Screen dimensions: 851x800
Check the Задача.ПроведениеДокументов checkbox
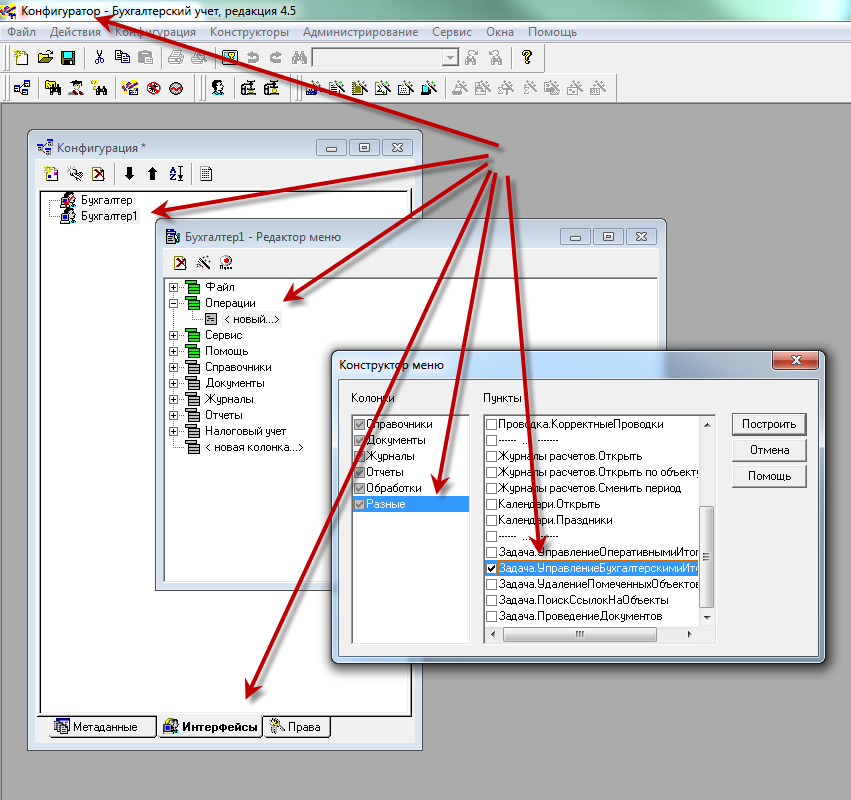(x=491, y=616)
